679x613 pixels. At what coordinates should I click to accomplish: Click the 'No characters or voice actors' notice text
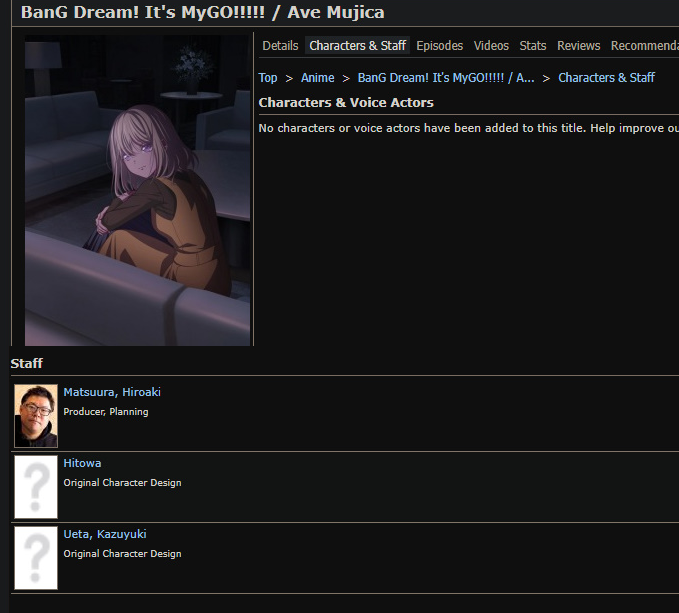(469, 128)
